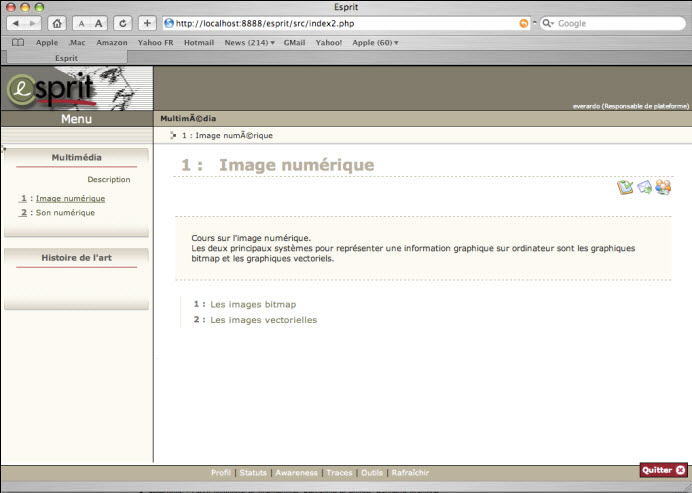Image resolution: width=692 pixels, height=493 pixels.
Task: Click the envelope mail icon
Action: coord(644,187)
